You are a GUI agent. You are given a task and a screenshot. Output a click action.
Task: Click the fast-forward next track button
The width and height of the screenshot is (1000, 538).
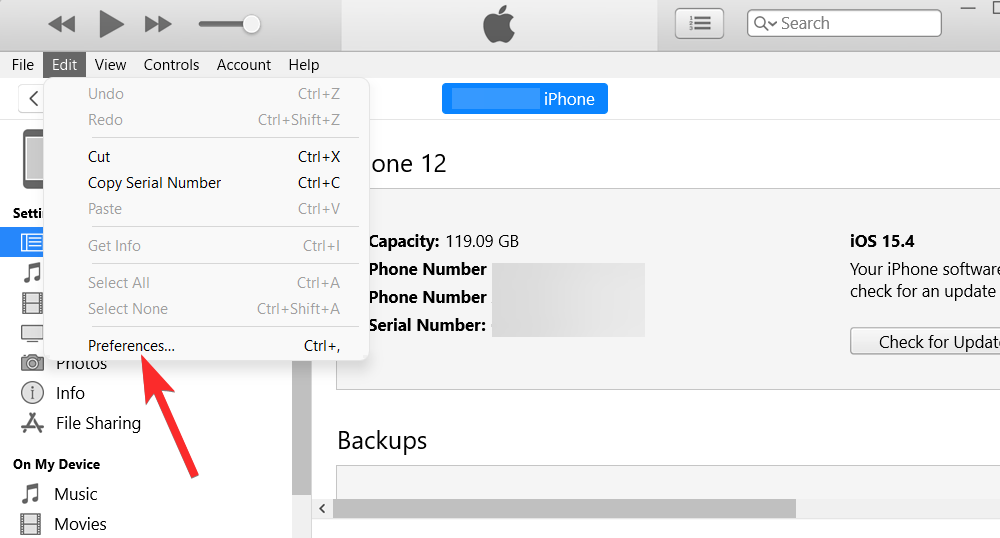click(x=158, y=23)
